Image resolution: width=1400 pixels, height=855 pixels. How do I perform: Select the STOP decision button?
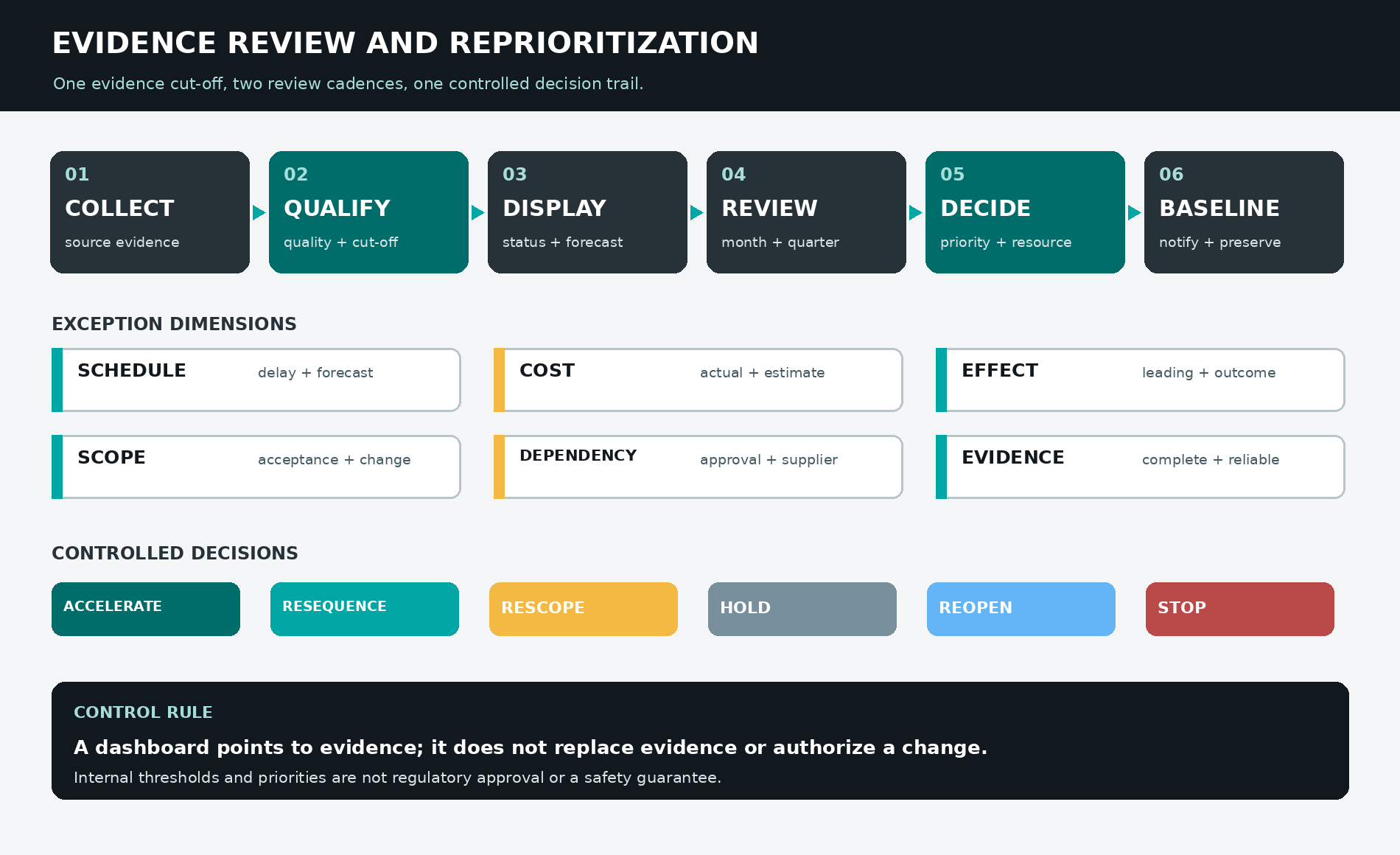[1240, 609]
